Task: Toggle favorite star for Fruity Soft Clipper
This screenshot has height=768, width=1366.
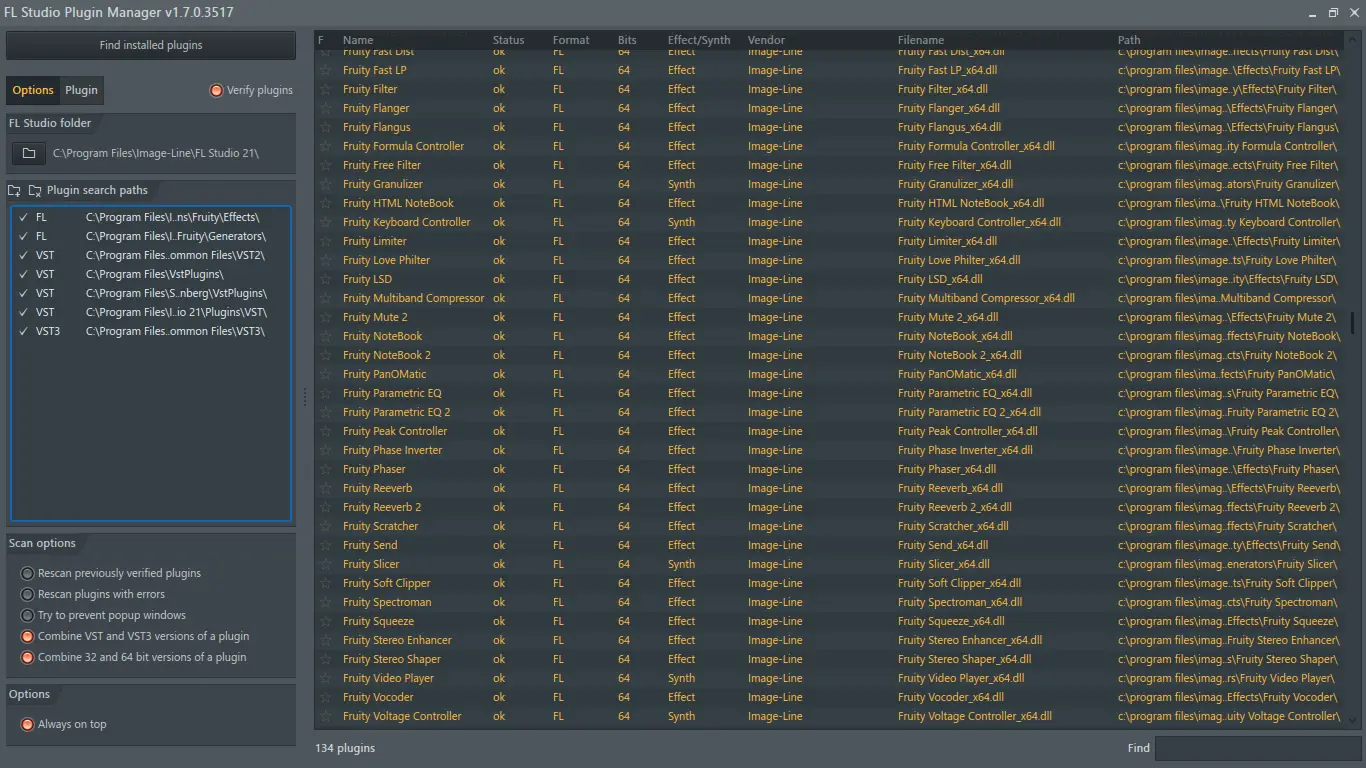Action: [x=325, y=583]
